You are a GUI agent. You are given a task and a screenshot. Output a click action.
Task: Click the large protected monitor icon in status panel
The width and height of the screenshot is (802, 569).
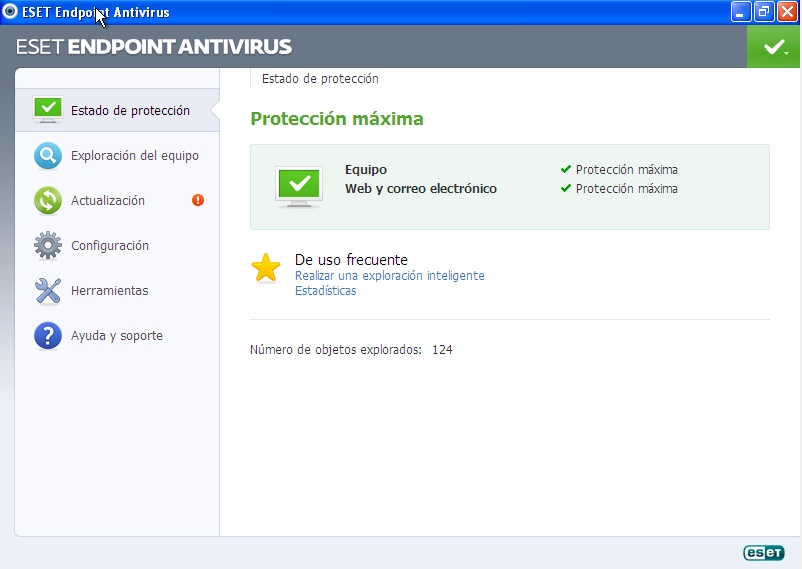point(299,186)
